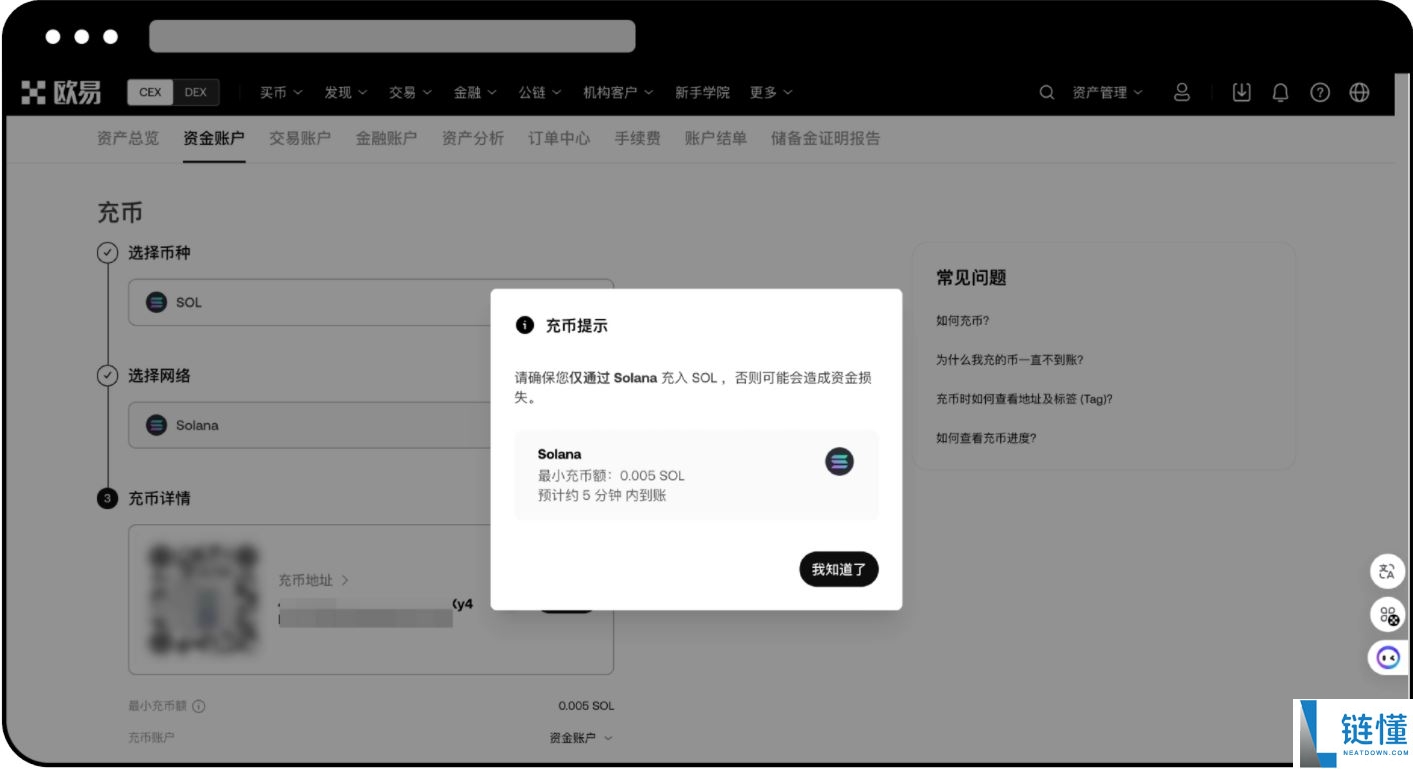This screenshot has width=1413, height=769.
Task: Switch to the 储备金证明报告 tab
Action: point(826,138)
